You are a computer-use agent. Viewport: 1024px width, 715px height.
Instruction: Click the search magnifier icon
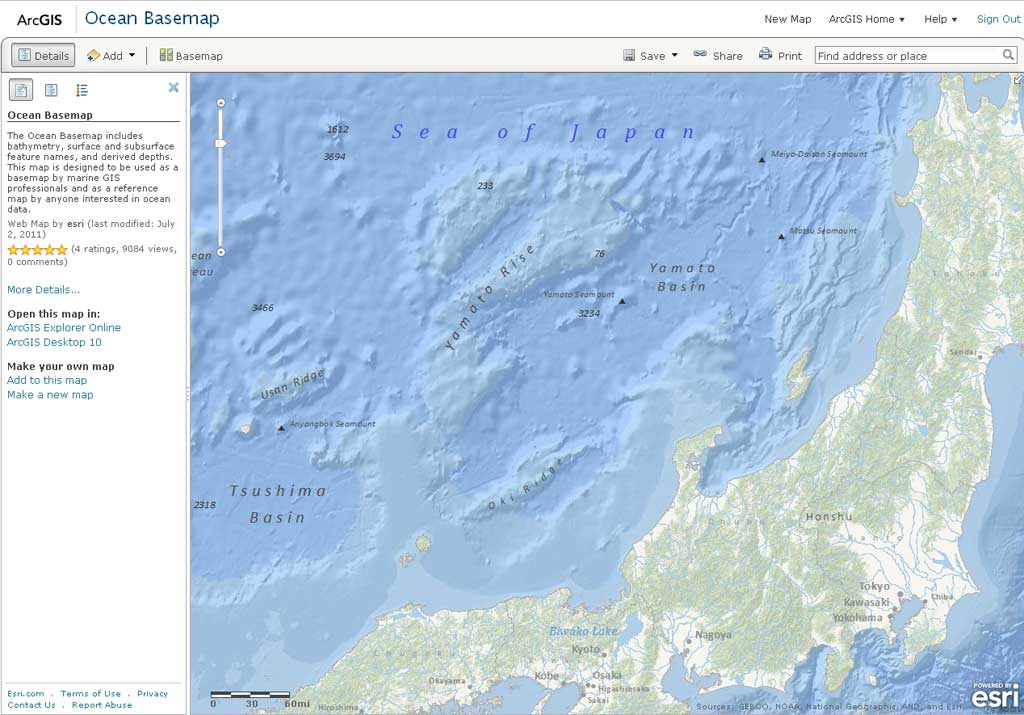pyautogui.click(x=1008, y=55)
